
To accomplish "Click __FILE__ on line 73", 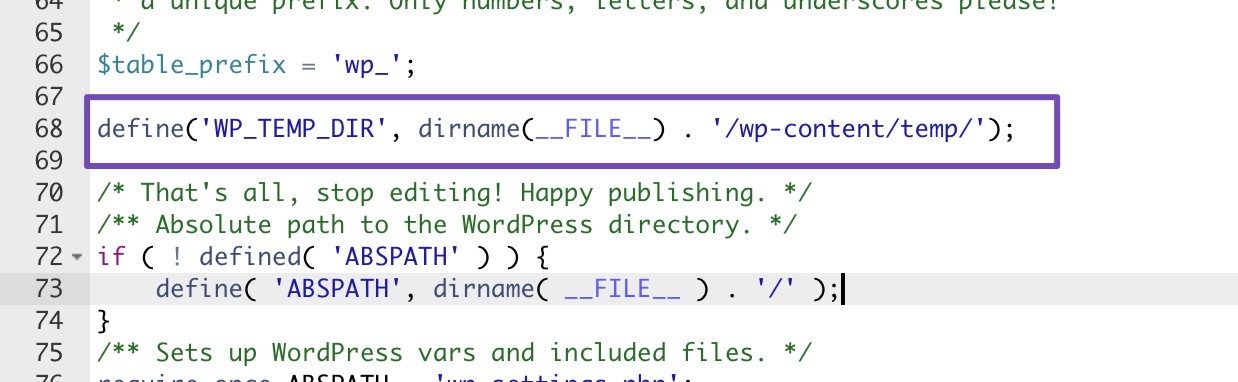I will [x=621, y=290].
